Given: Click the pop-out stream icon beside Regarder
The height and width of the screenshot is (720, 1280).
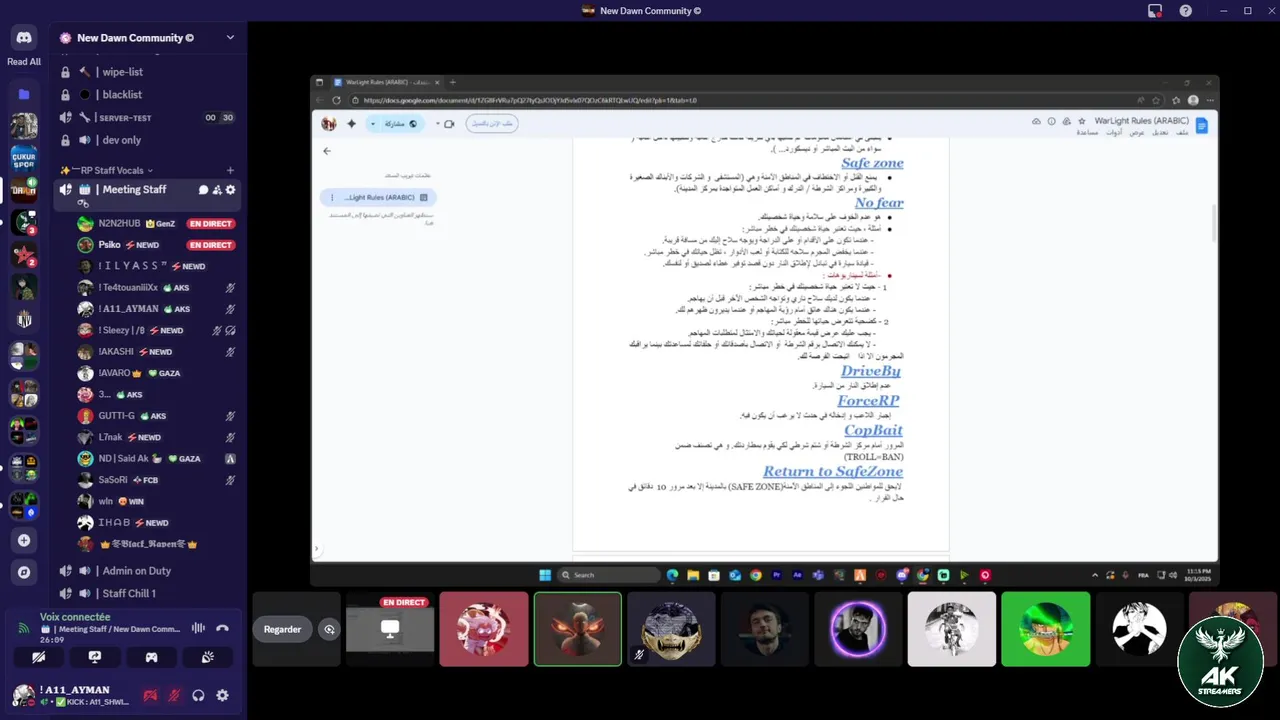Looking at the screenshot, I should (329, 629).
